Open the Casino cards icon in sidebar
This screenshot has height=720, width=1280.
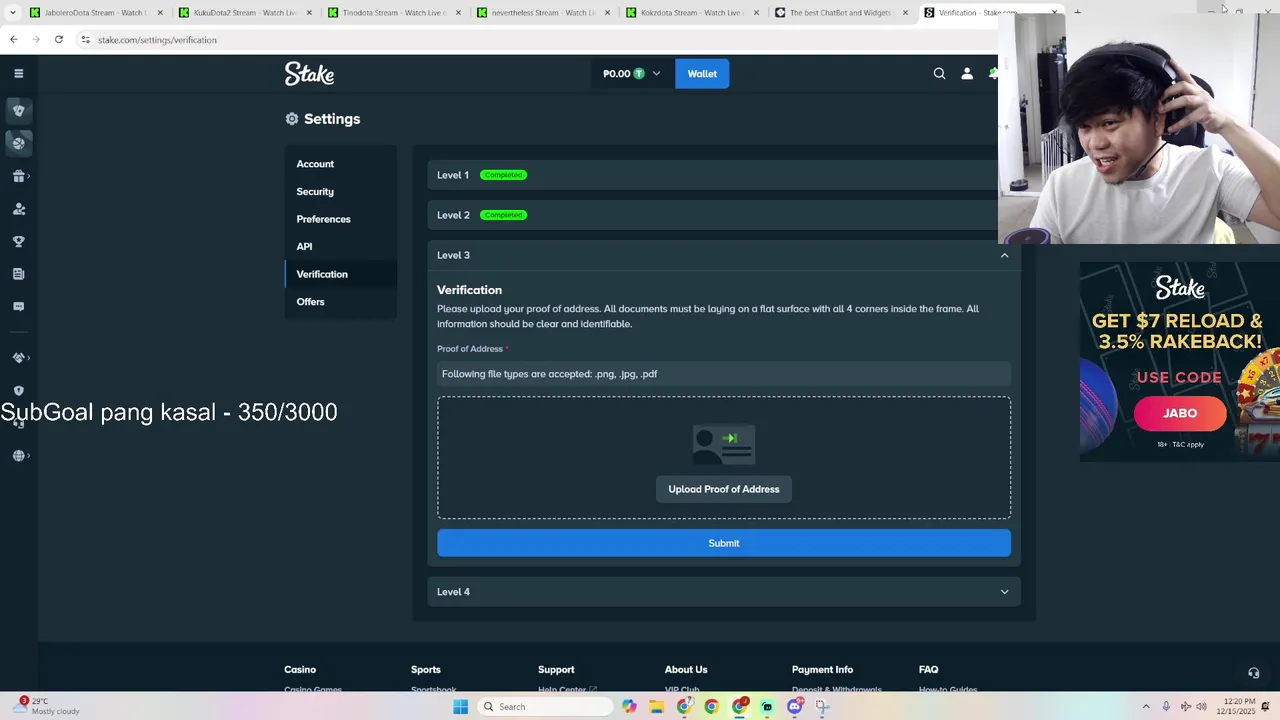(18, 111)
